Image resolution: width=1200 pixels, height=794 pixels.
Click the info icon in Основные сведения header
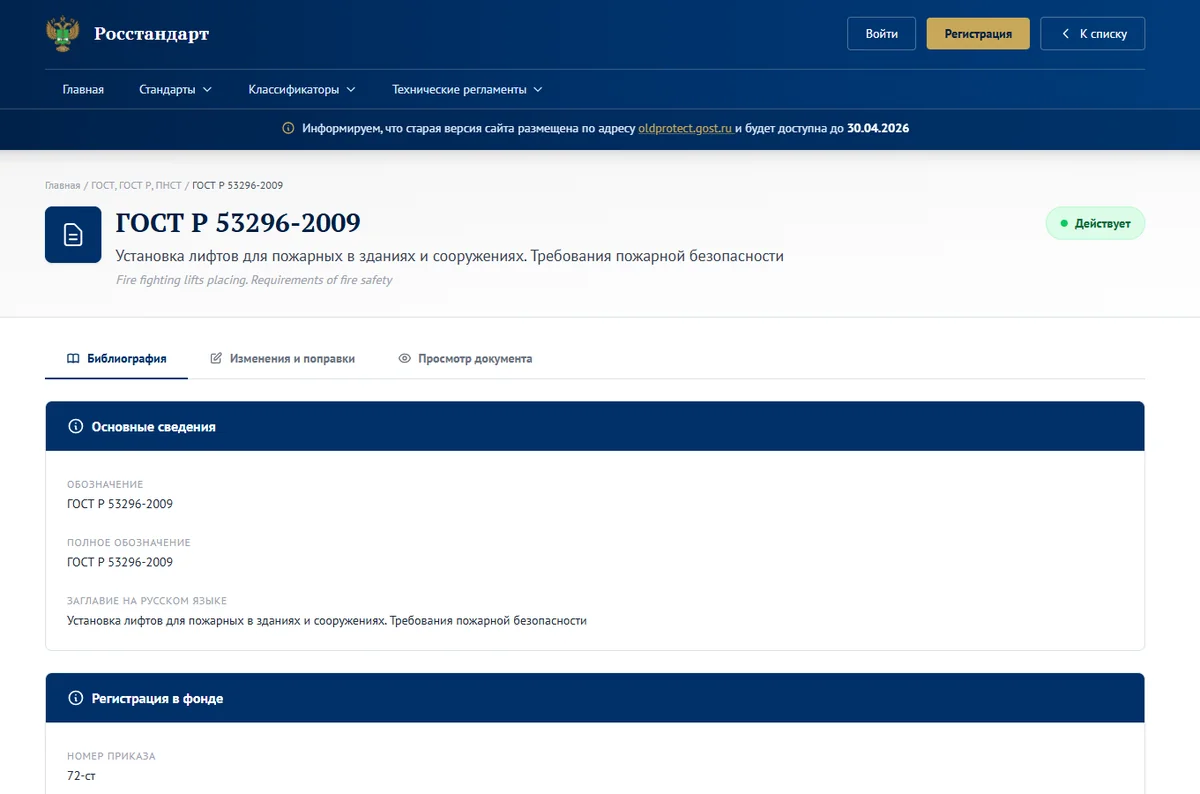(75, 426)
